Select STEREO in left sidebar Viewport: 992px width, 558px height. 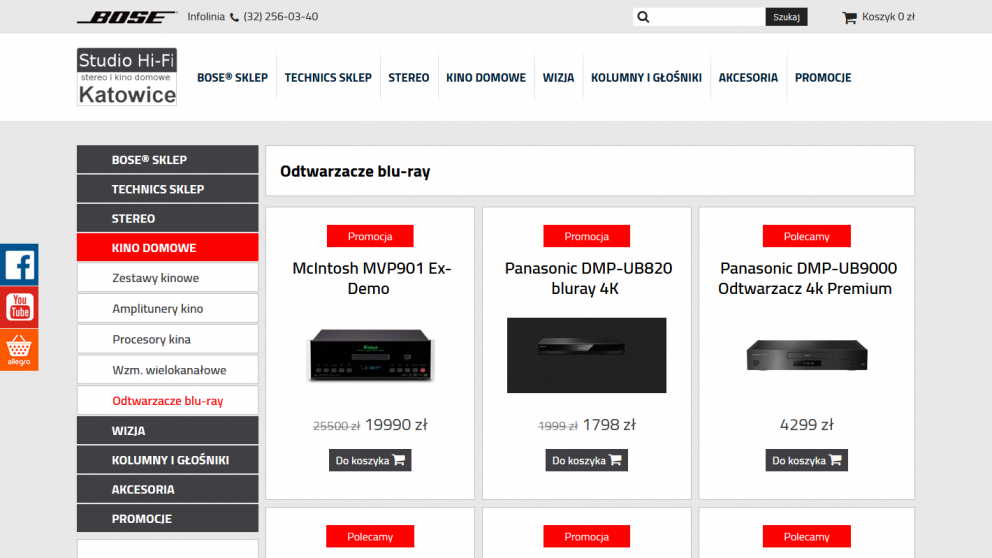pyautogui.click(x=168, y=218)
